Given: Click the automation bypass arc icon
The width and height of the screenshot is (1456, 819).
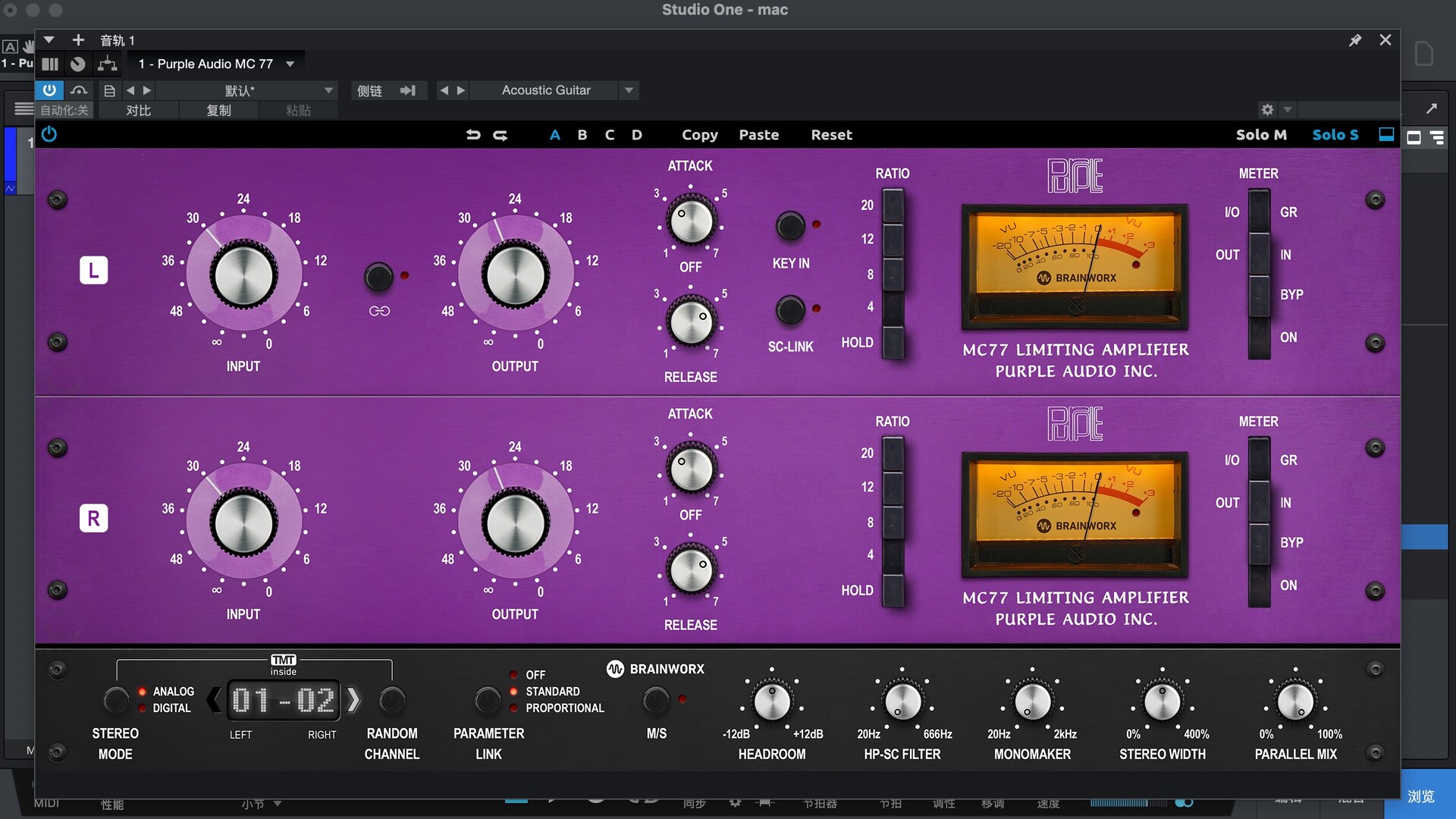Looking at the screenshot, I should [x=79, y=90].
